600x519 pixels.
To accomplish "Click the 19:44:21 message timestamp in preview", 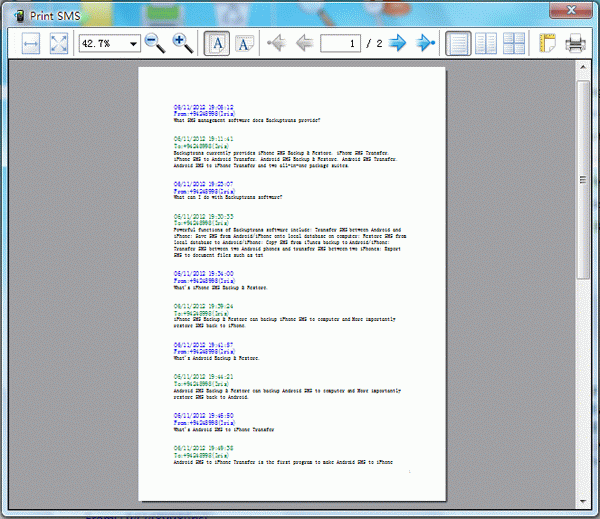I will [x=203, y=377].
